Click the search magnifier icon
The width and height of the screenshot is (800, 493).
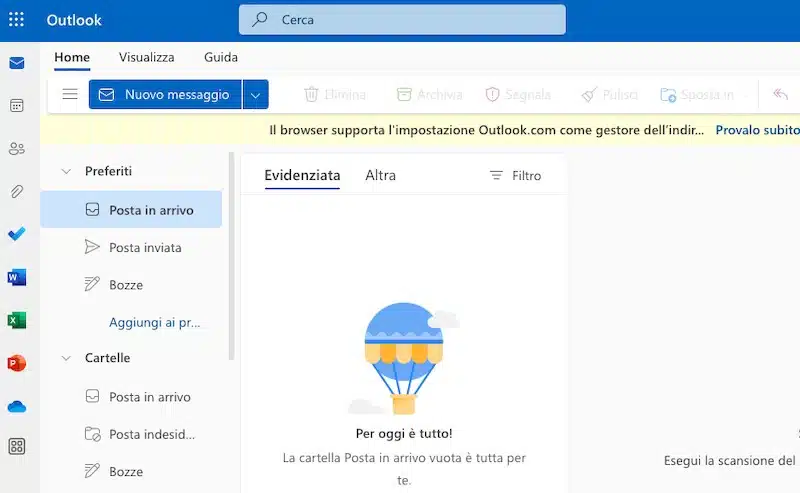click(259, 19)
